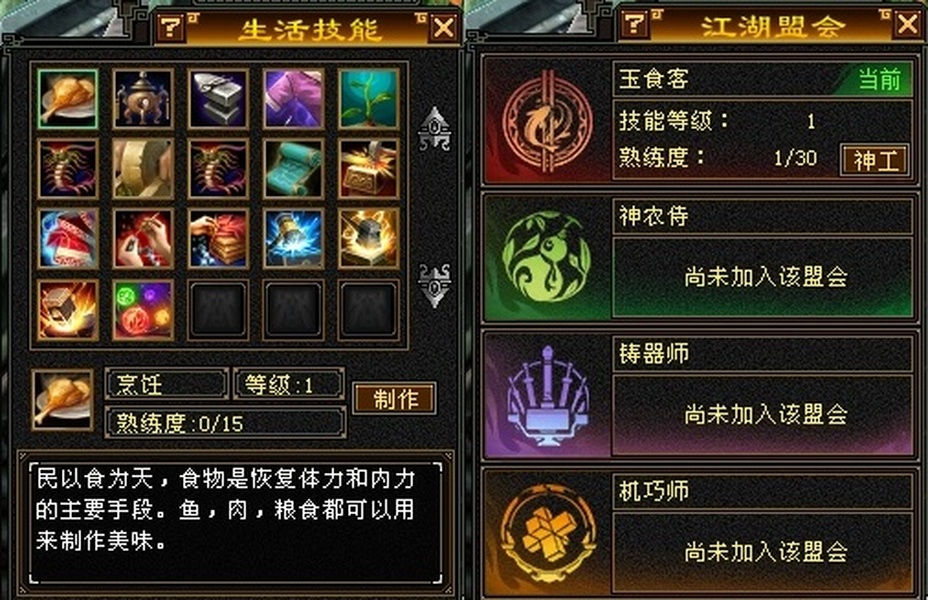928x600 pixels.
Task: Click the up arrow to scroll skill list
Action: pyautogui.click(x=434, y=129)
